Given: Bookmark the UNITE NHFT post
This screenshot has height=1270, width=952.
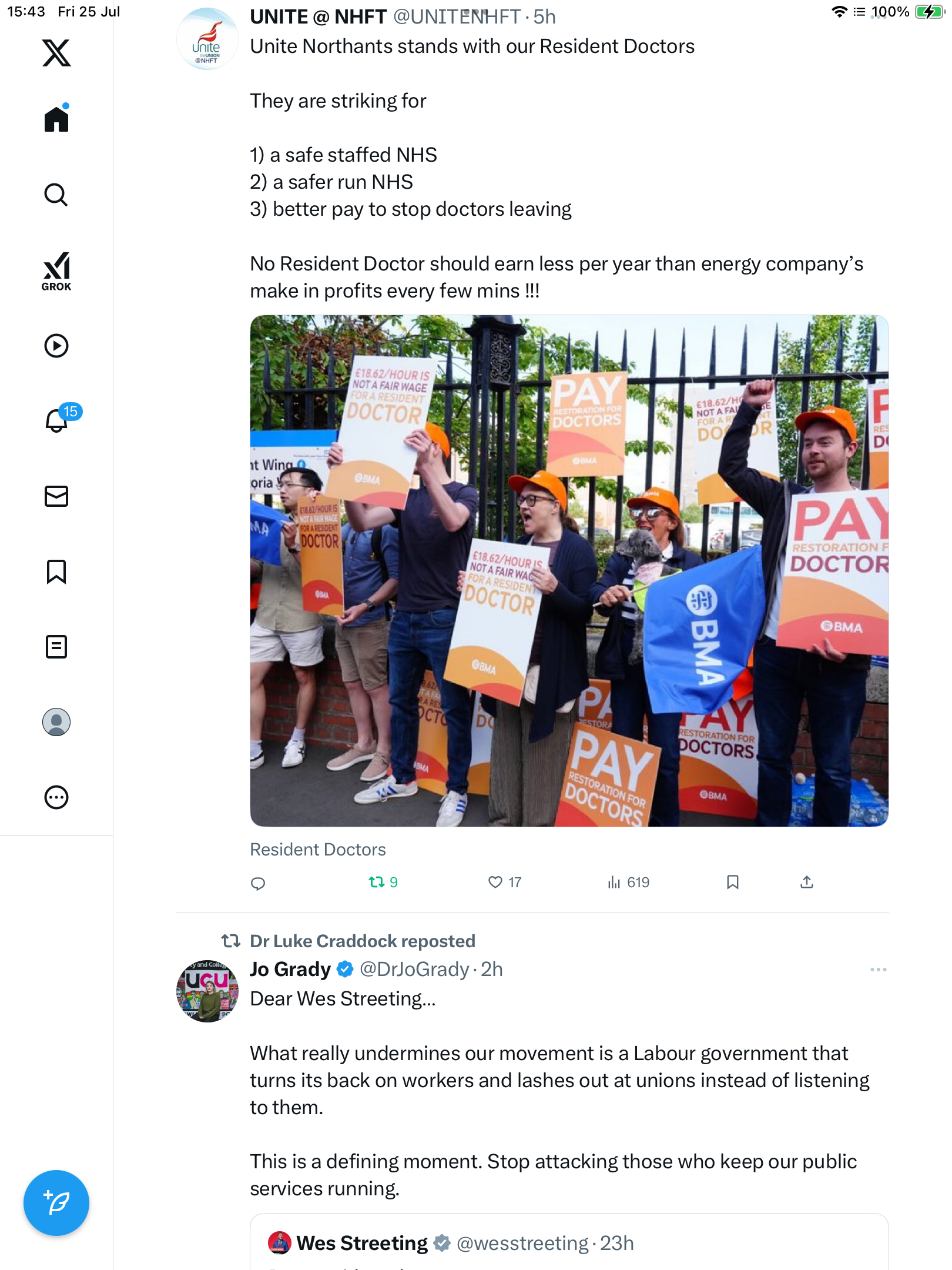Looking at the screenshot, I should [733, 882].
